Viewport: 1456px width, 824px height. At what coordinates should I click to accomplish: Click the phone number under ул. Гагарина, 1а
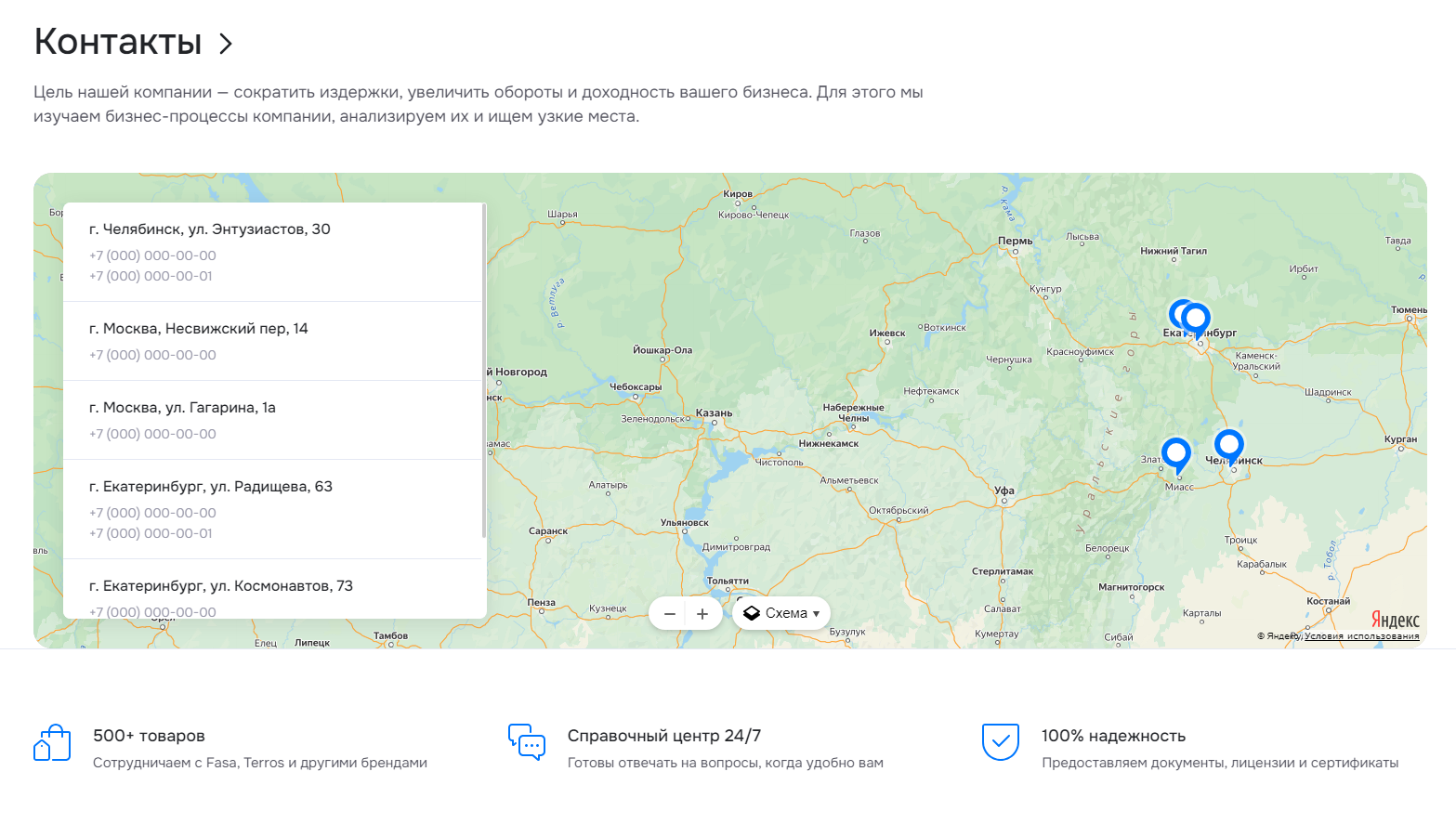pyautogui.click(x=152, y=434)
